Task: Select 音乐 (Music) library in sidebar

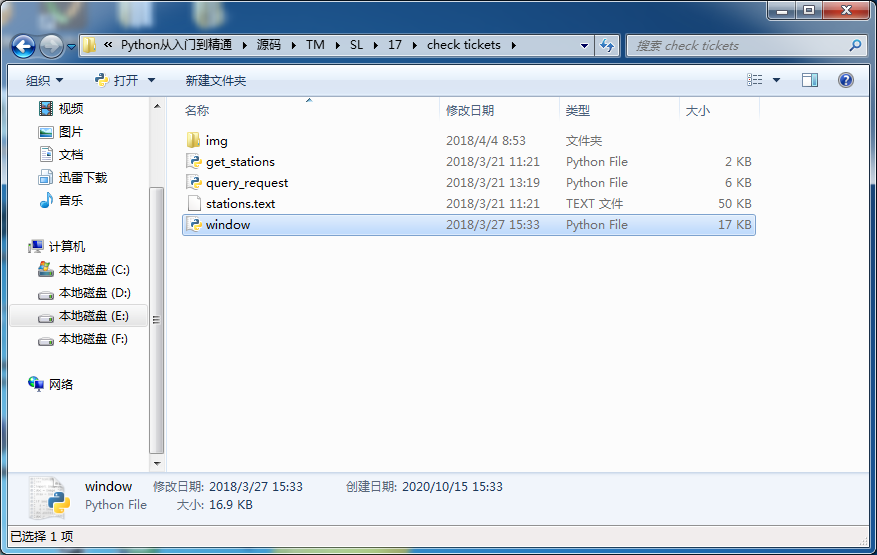Action: tap(60, 200)
